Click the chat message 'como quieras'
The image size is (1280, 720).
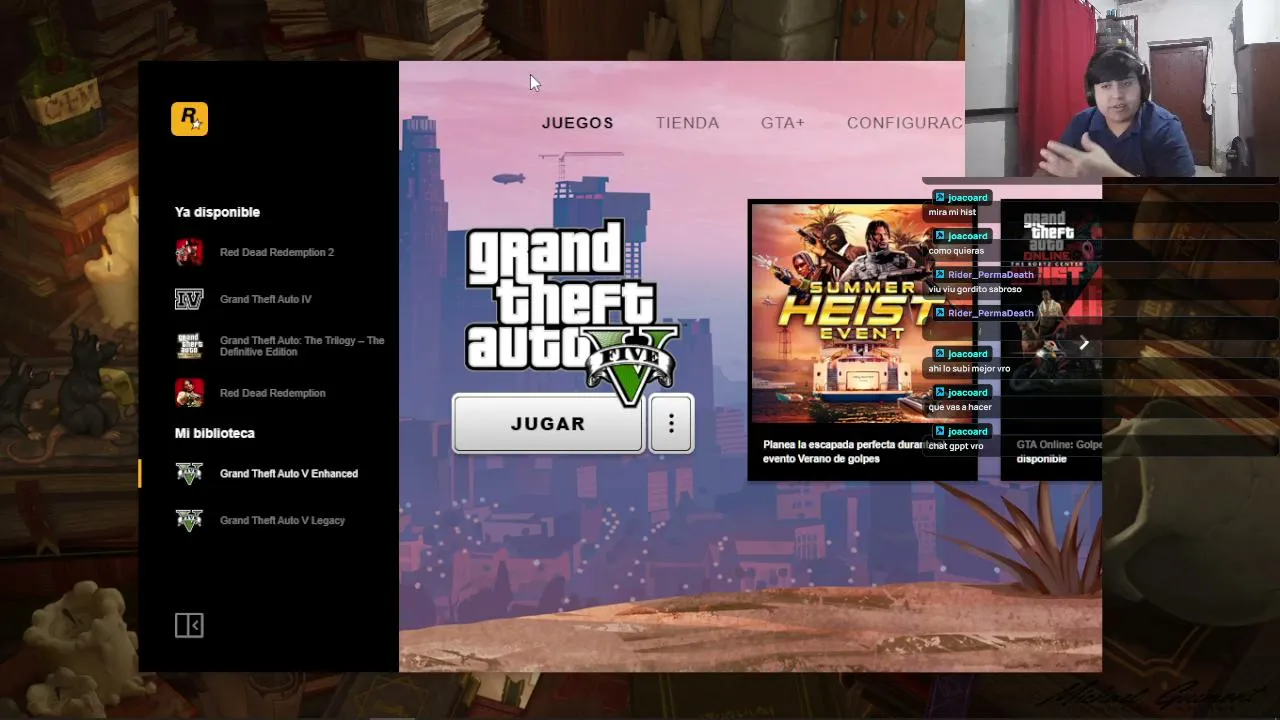956,251
